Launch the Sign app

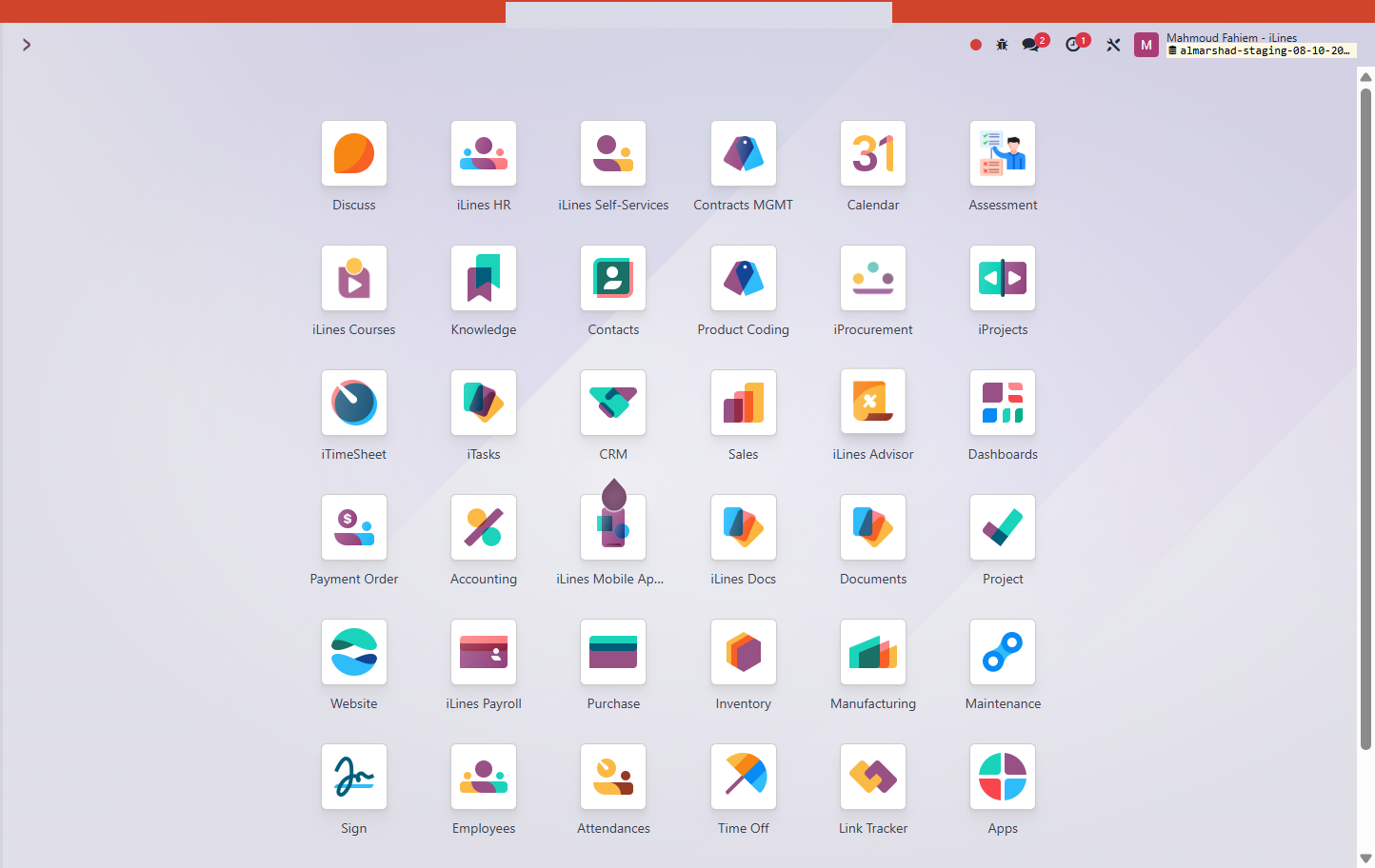click(354, 777)
